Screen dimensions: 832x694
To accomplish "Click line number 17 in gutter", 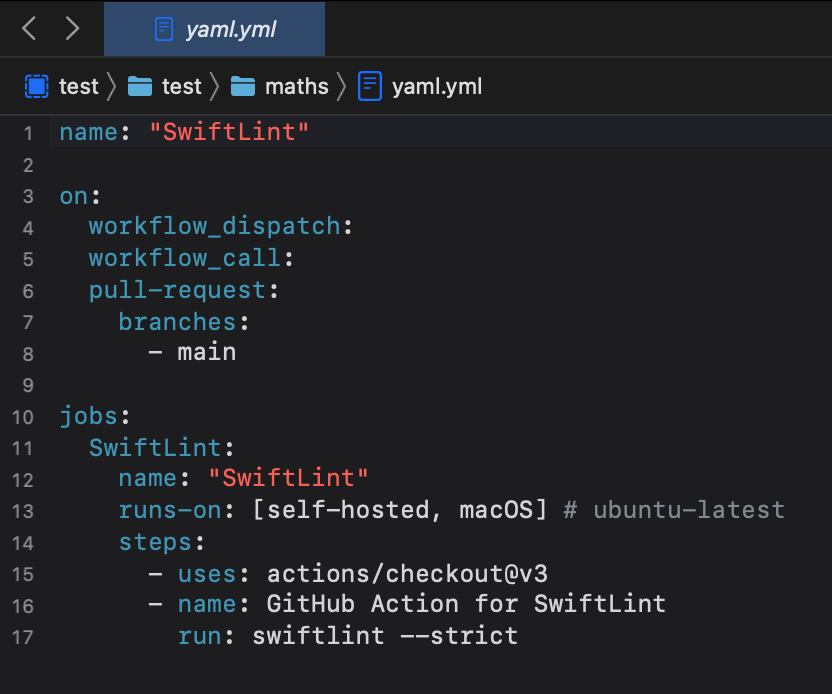I will [x=23, y=637].
